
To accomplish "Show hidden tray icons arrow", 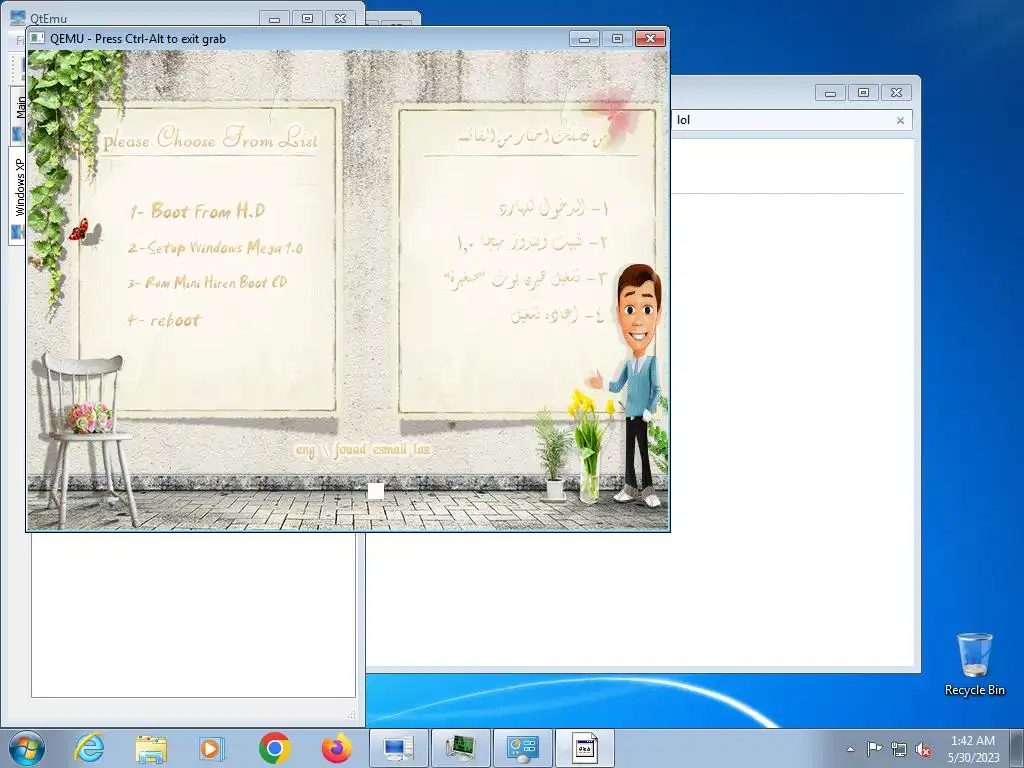I will 850,749.
